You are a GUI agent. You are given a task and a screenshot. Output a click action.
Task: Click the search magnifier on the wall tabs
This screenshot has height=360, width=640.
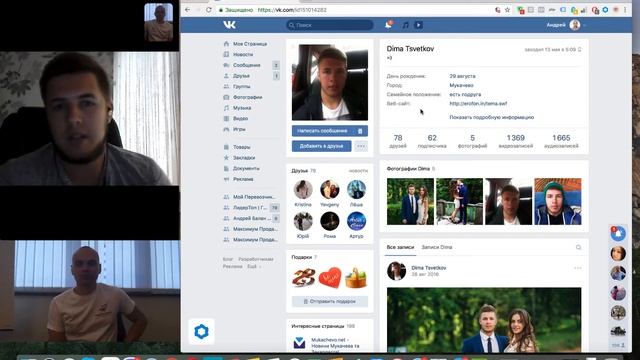[x=578, y=247]
